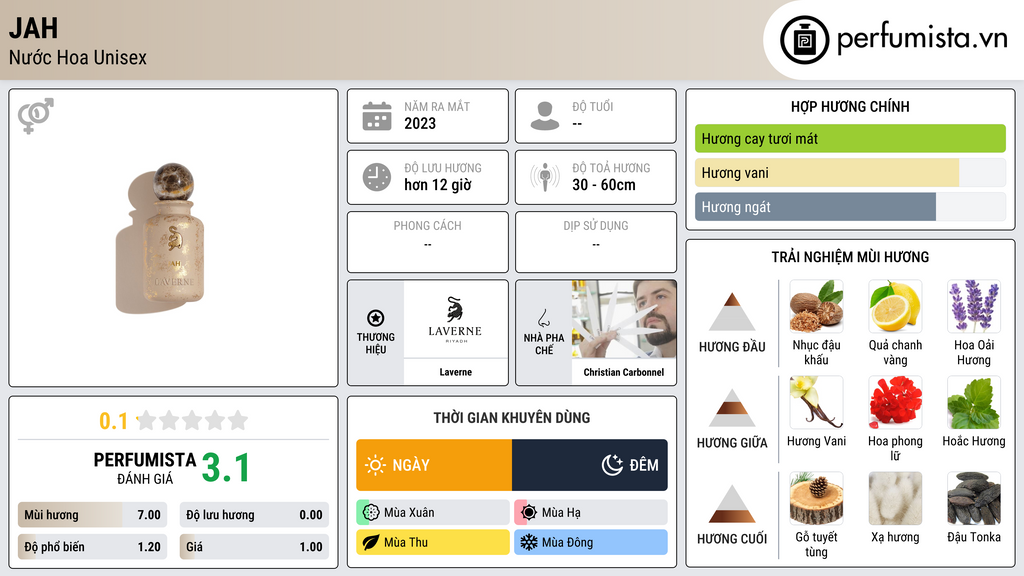
Task: Click the sillage icon beside Độ toả hương
Action: tap(545, 177)
